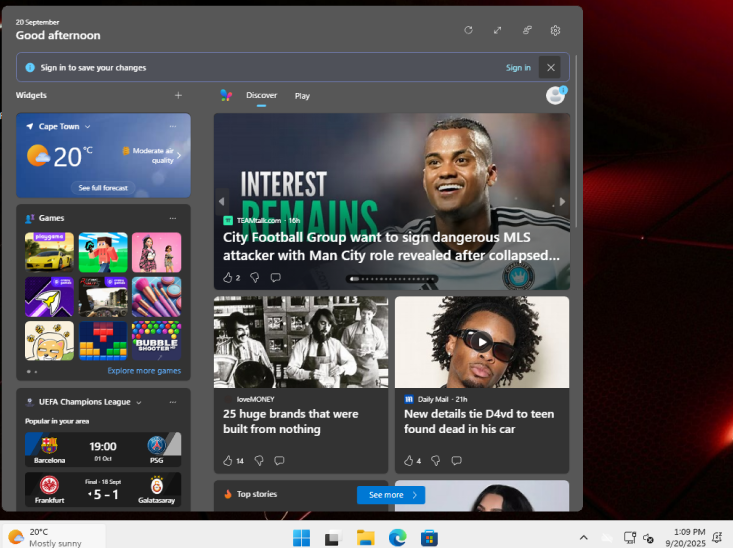733x548 pixels.
Task: Play the D4vd news video
Action: (482, 342)
